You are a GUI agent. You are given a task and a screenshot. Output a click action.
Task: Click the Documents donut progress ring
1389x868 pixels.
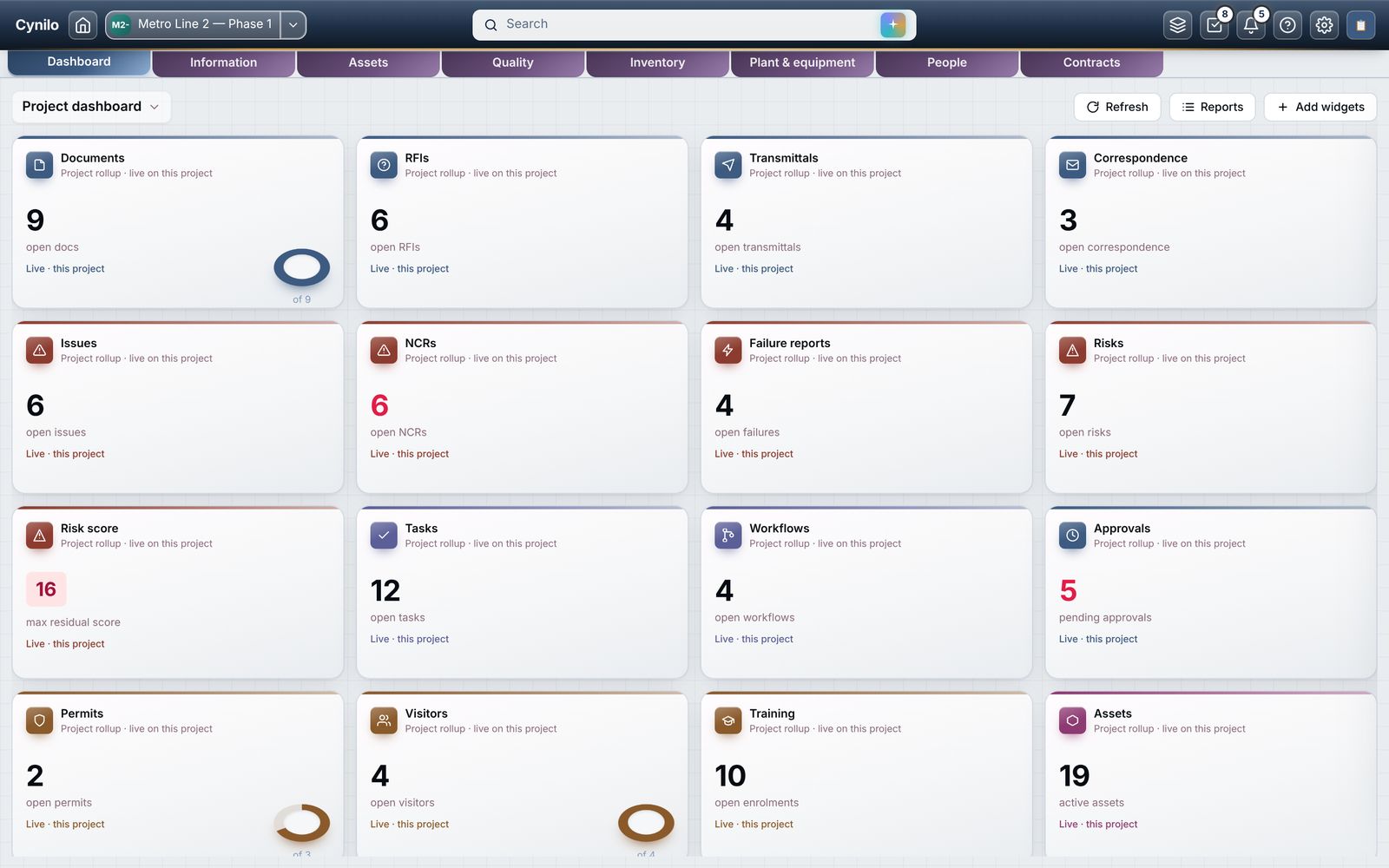pyautogui.click(x=302, y=267)
